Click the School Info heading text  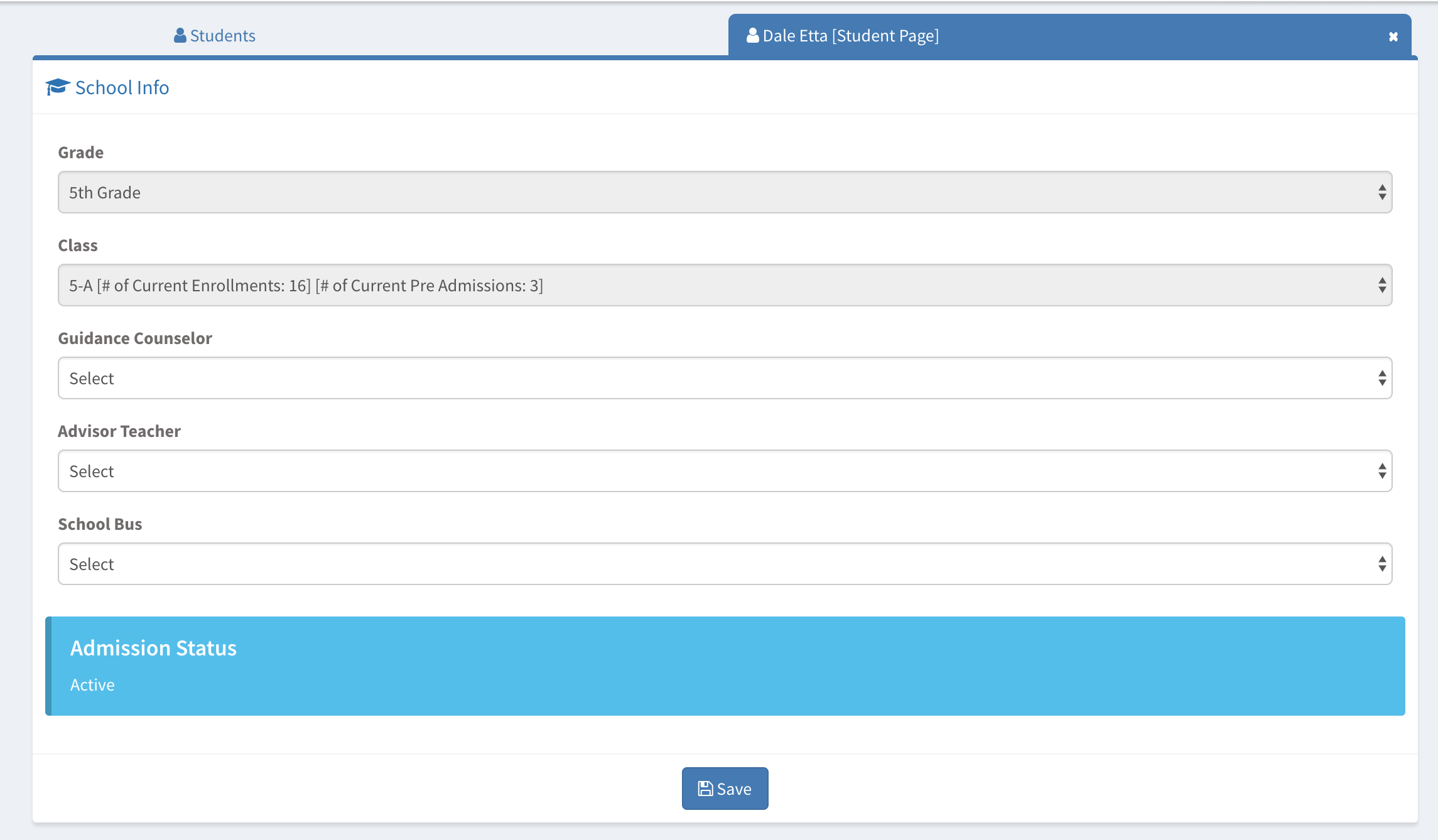(122, 87)
